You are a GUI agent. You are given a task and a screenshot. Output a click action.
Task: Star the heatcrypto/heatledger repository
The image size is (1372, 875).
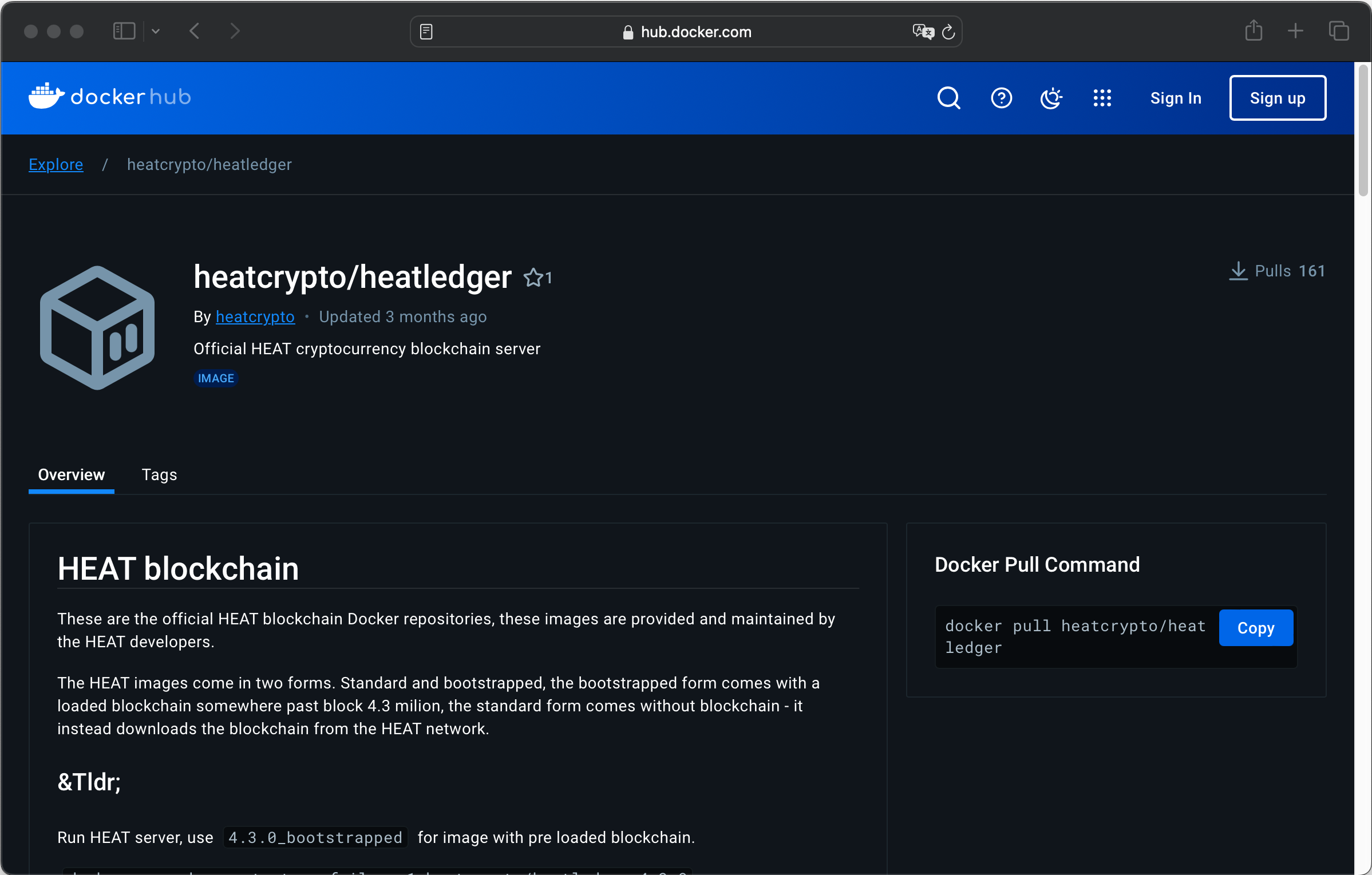[x=533, y=278]
